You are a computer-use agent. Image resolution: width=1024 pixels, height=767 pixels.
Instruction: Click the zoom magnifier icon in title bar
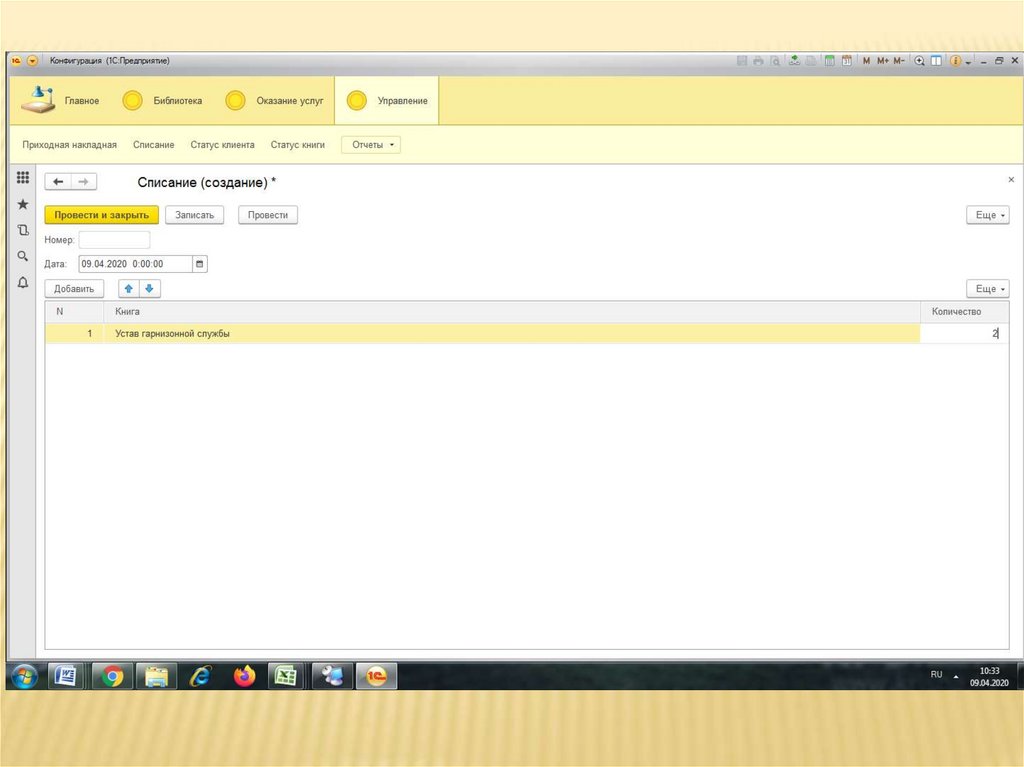[x=920, y=61]
